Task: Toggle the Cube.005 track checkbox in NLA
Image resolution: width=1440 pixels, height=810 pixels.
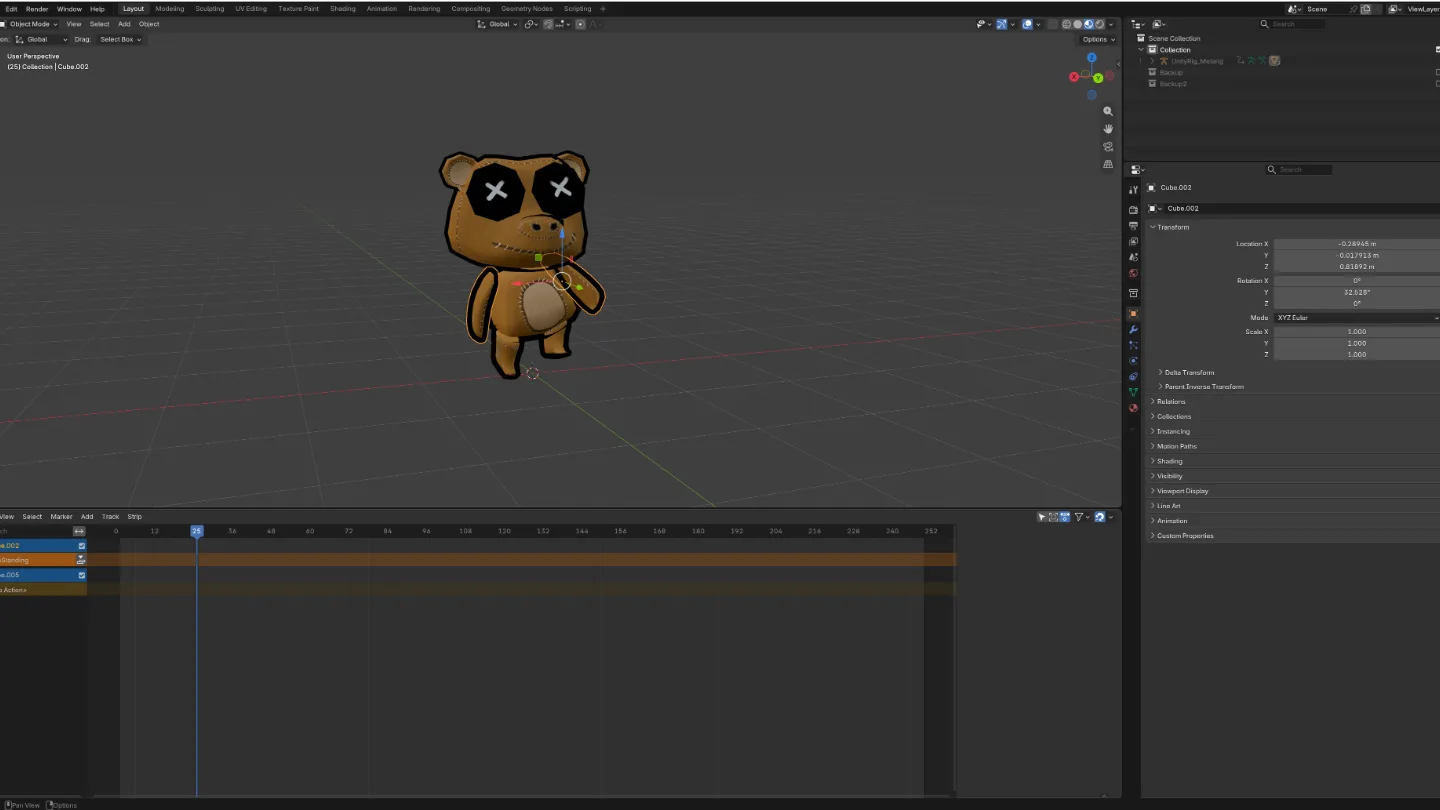Action: coord(82,575)
